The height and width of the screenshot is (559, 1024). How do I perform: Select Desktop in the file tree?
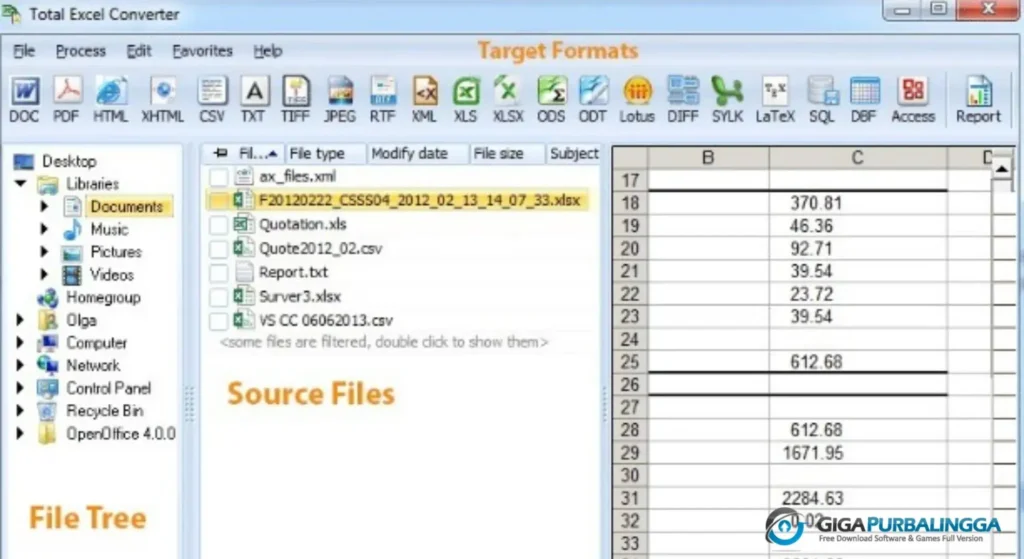pos(69,161)
